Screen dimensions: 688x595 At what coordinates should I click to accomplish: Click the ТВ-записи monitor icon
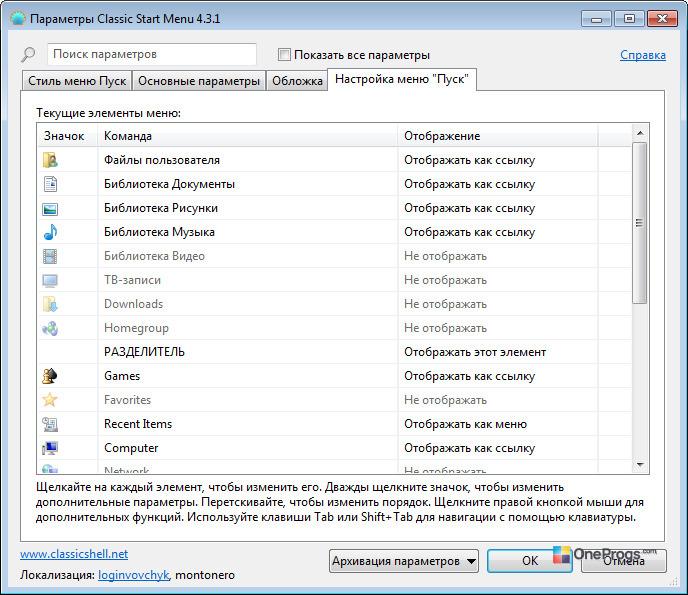[50, 280]
